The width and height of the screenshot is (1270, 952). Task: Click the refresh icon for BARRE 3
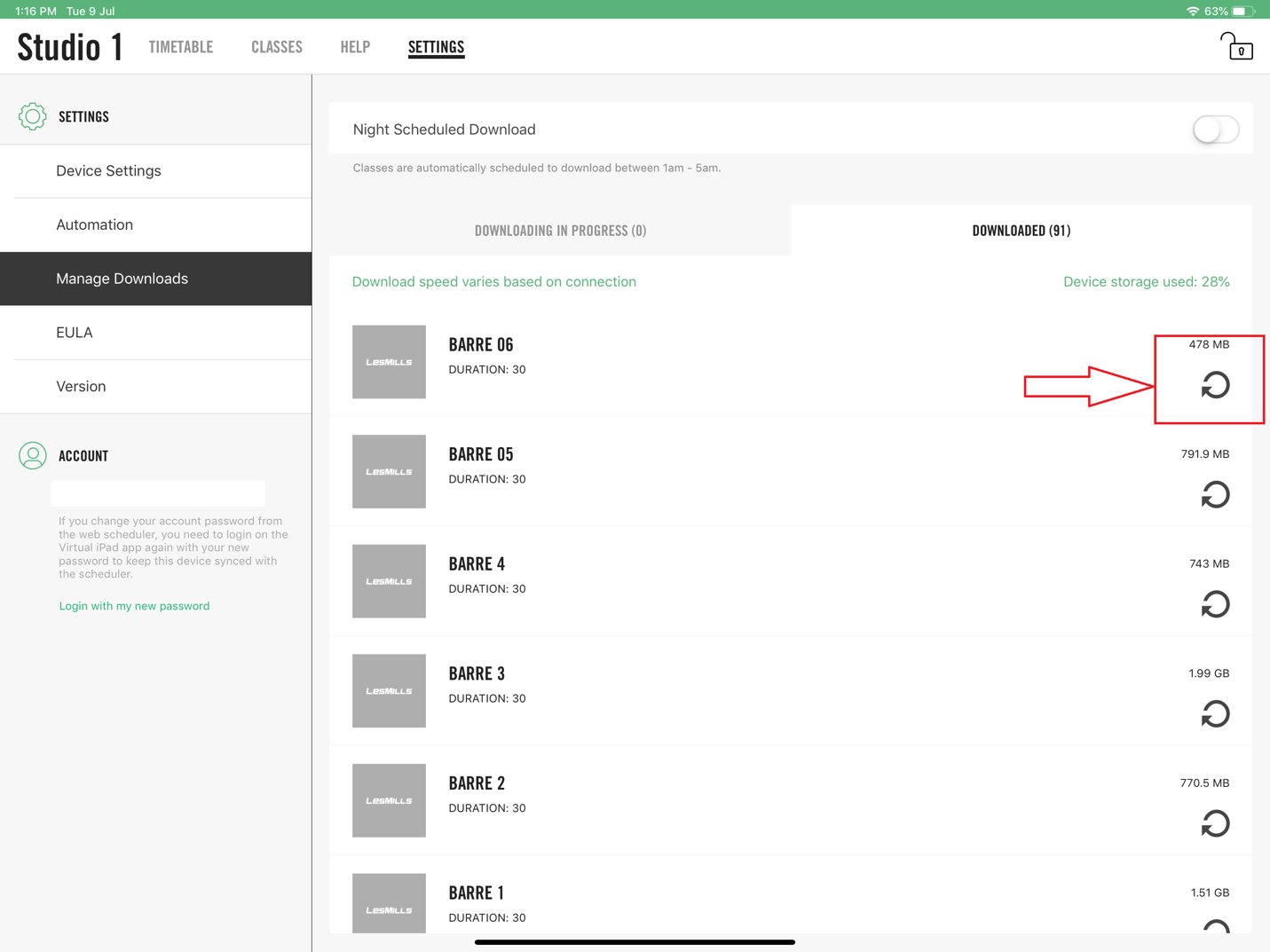click(1215, 714)
